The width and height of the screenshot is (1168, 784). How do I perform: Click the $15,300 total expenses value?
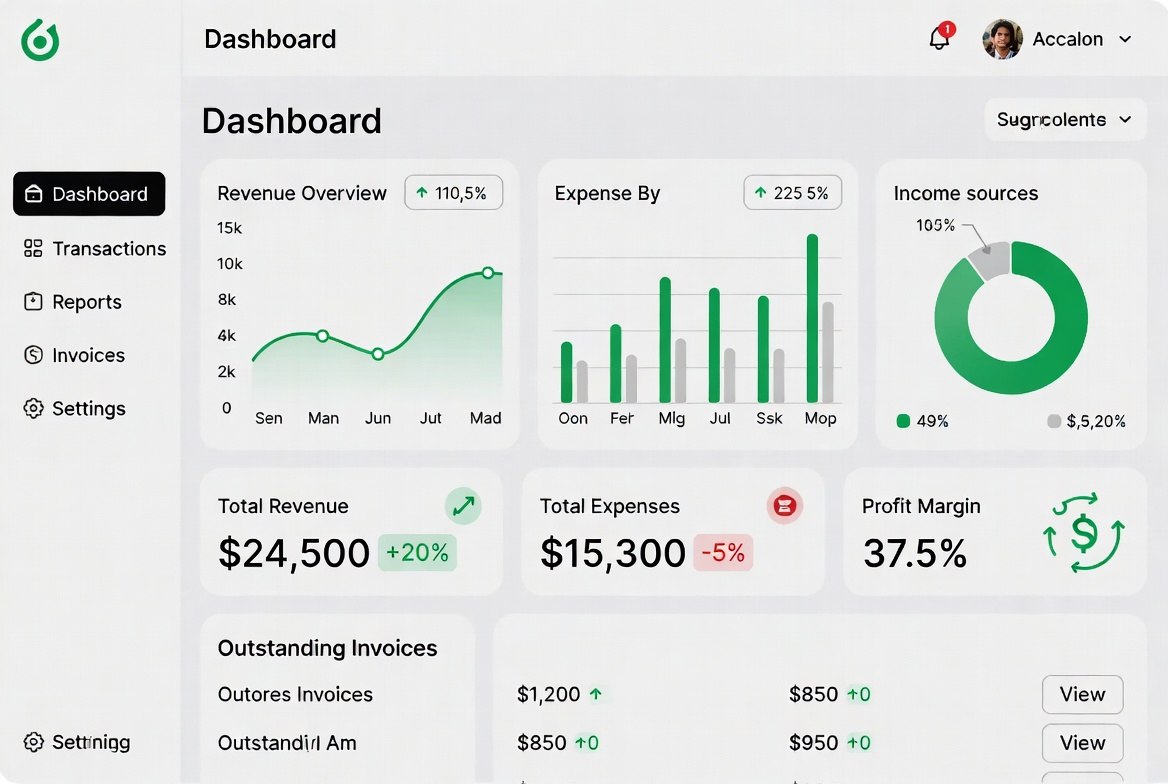(612, 553)
